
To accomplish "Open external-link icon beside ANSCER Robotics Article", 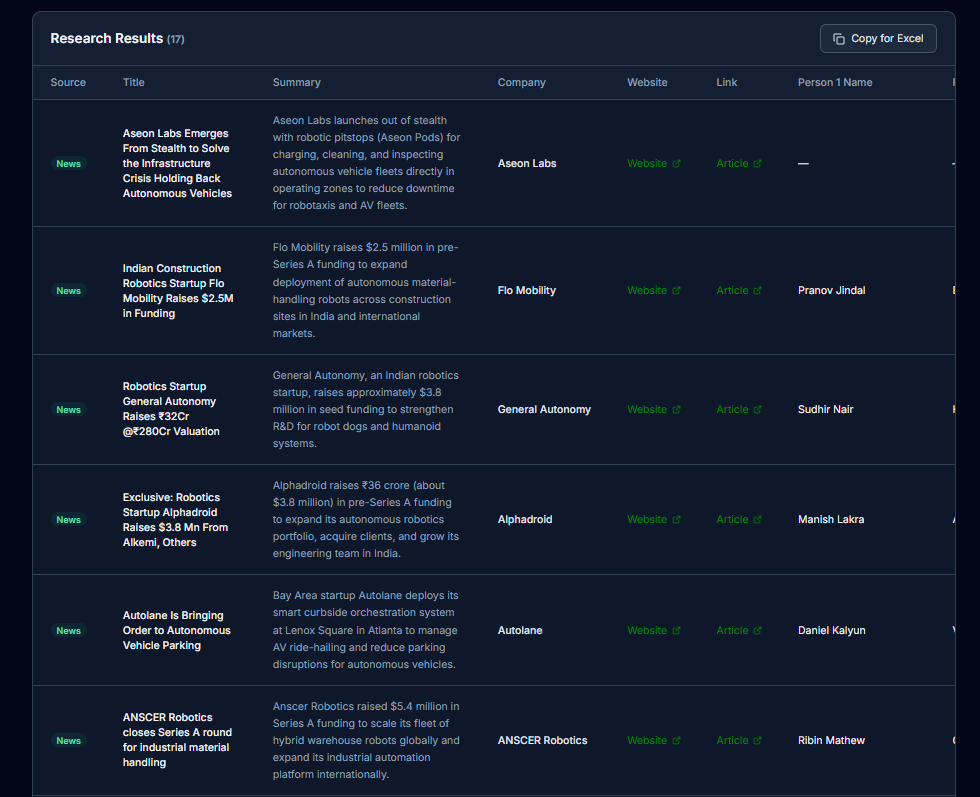I will [x=757, y=741].
